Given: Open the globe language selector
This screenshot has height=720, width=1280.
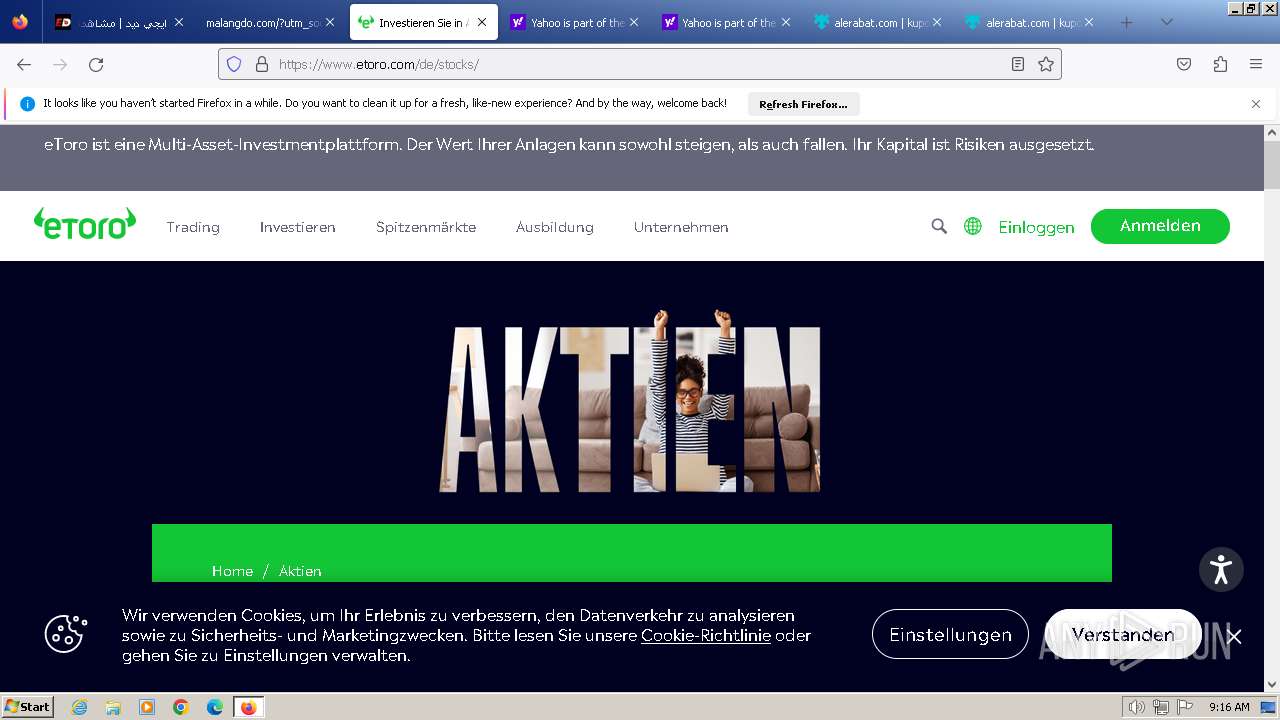Looking at the screenshot, I should coord(972,226).
